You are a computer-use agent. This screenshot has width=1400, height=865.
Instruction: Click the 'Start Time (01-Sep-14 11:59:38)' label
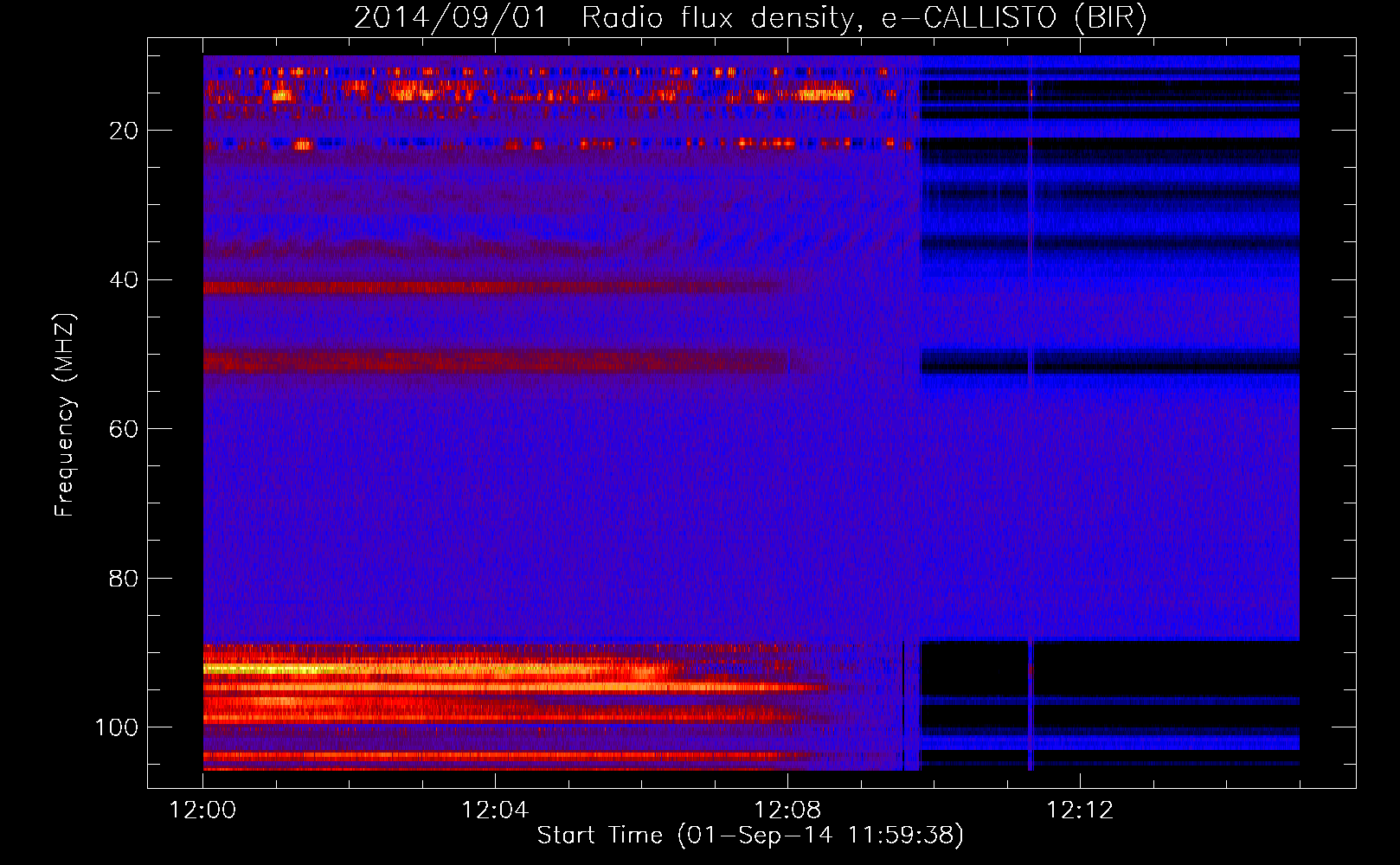pos(750,836)
